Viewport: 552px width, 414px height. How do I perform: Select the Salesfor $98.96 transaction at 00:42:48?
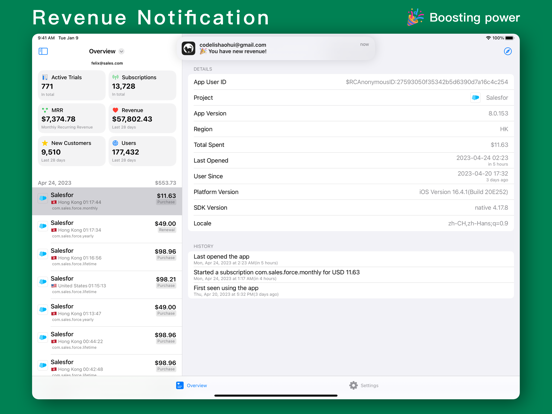pyautogui.click(x=107, y=366)
